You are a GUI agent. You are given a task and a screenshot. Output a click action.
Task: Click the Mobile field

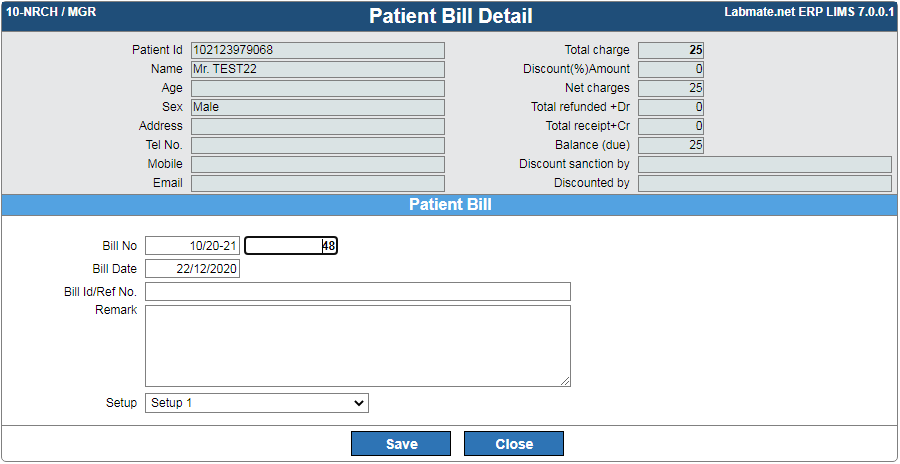[x=317, y=164]
